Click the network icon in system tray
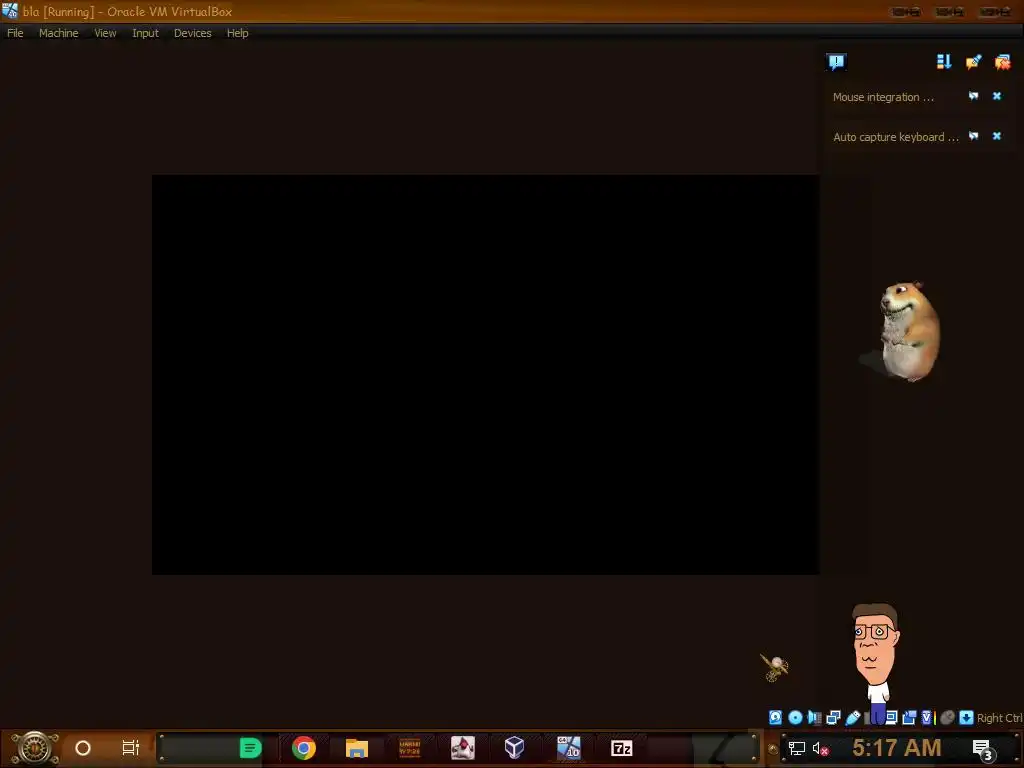1024x768 pixels. click(796, 748)
